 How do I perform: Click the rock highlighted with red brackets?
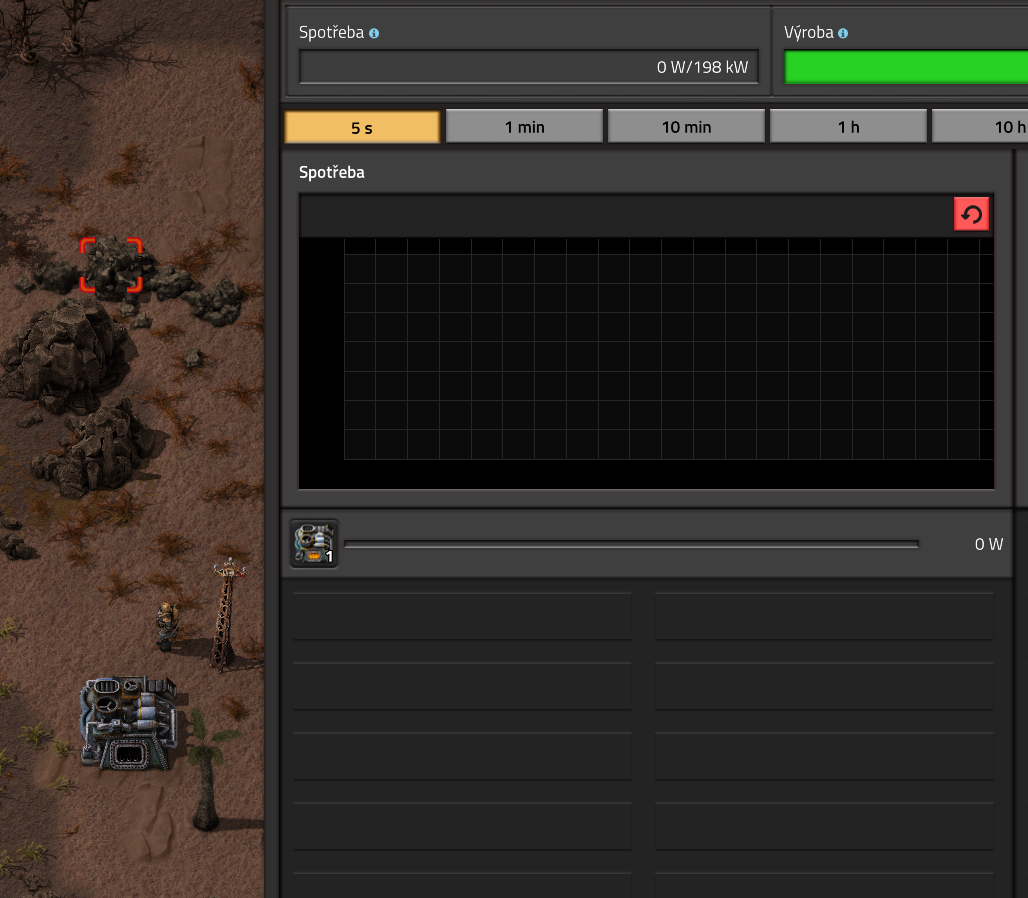point(111,265)
